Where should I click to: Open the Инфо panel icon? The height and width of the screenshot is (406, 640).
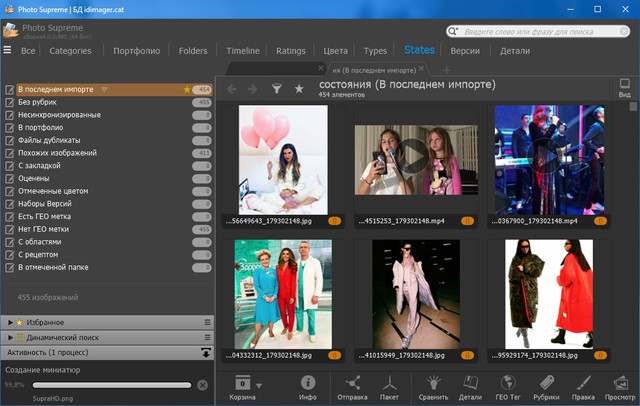click(308, 383)
